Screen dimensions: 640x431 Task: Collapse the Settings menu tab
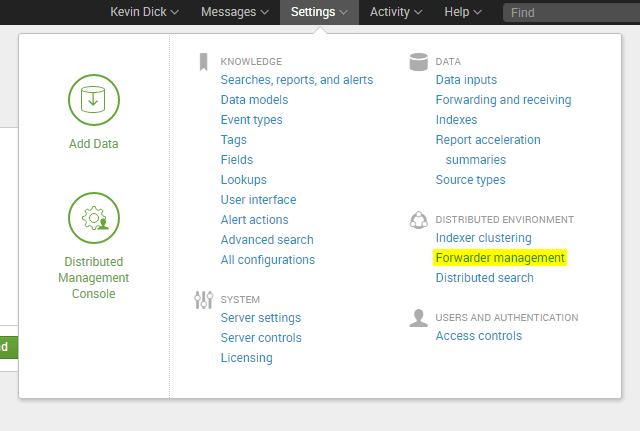pyautogui.click(x=319, y=12)
